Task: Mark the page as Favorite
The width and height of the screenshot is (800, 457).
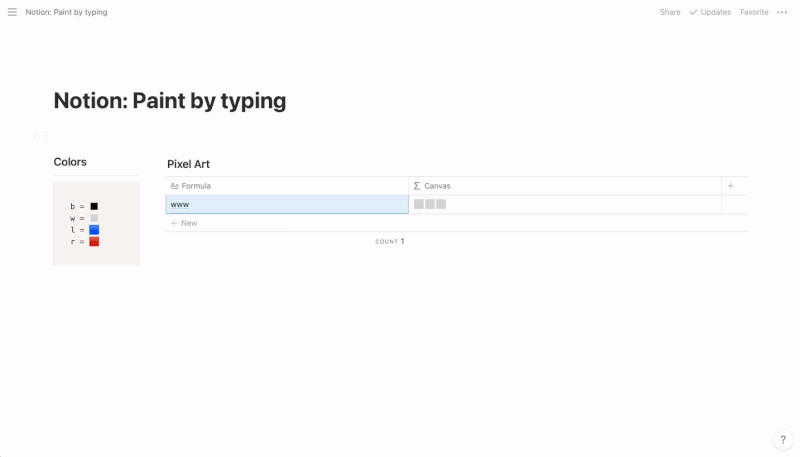Action: coord(754,12)
